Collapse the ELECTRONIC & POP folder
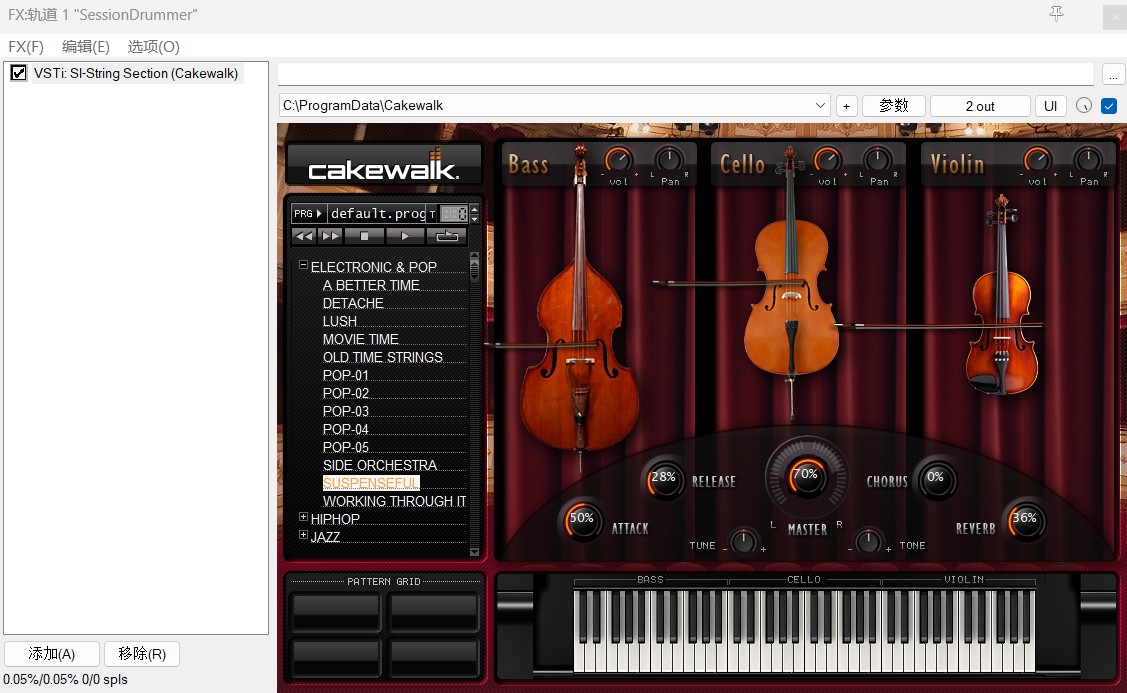 click(x=303, y=265)
